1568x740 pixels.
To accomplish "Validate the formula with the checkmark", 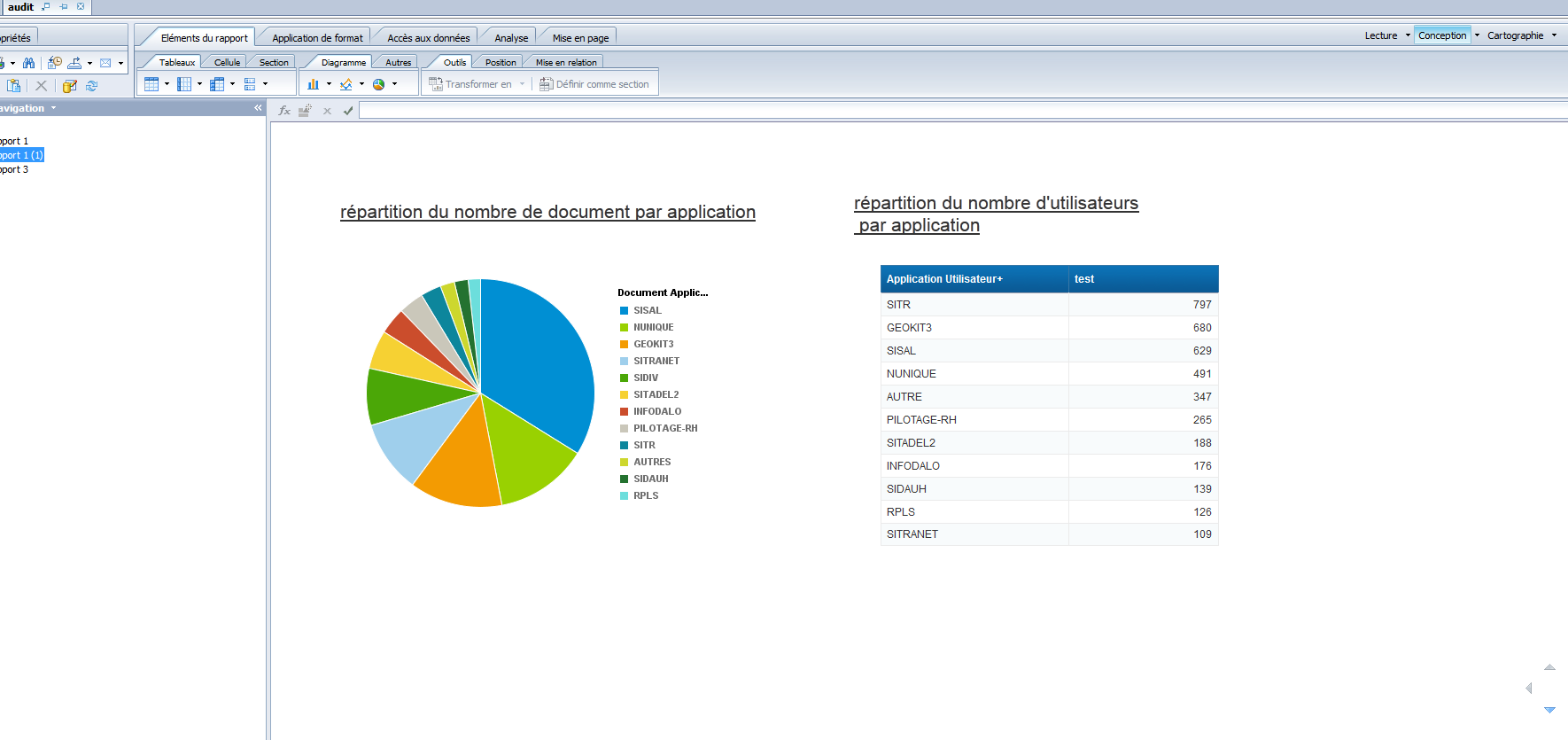I will pos(348,111).
